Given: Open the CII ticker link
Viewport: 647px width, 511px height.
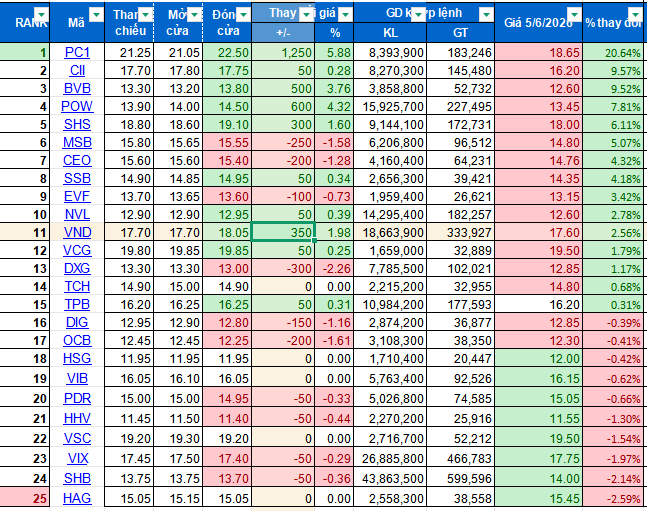Looking at the screenshot, I should [x=77, y=71].
